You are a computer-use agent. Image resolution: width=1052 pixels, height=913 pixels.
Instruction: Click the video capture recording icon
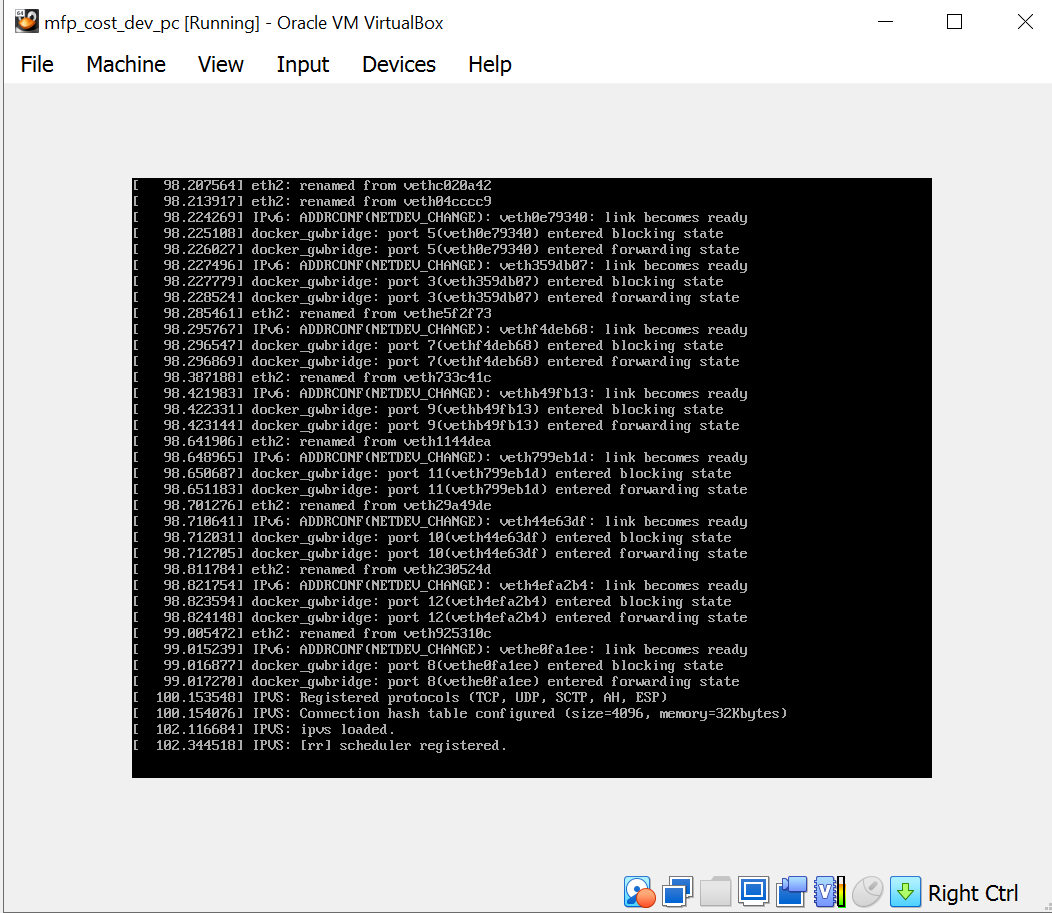tap(792, 892)
